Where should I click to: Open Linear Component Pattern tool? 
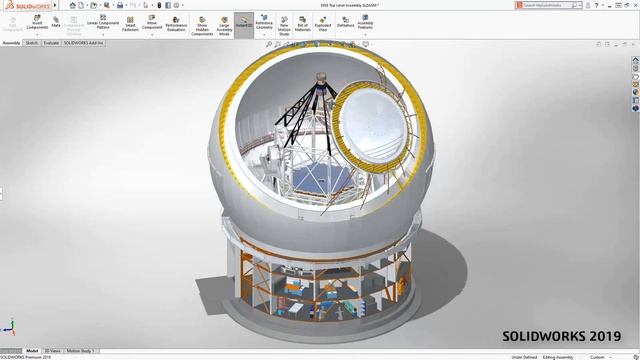click(x=103, y=22)
